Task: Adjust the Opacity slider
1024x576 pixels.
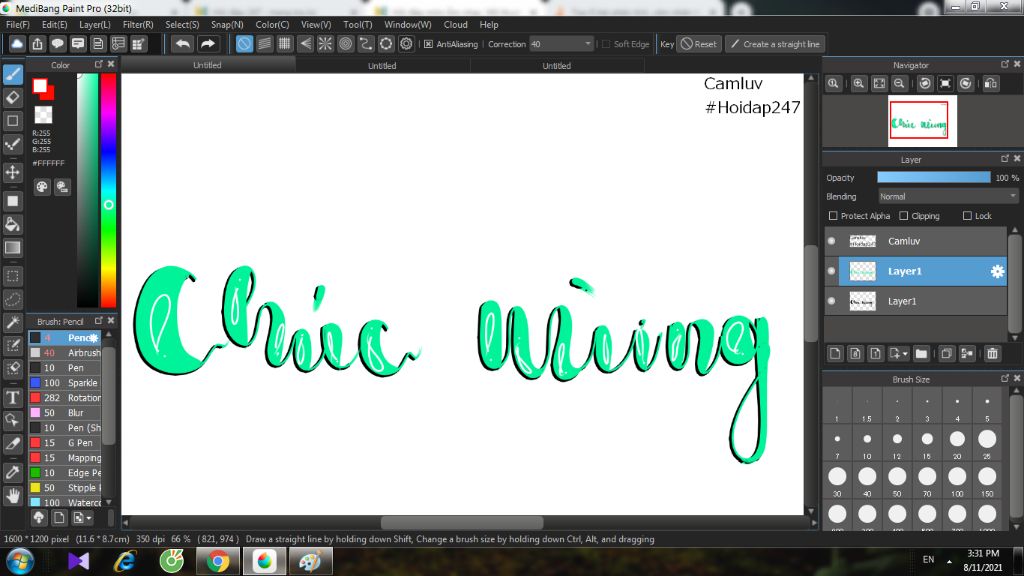Action: point(933,178)
